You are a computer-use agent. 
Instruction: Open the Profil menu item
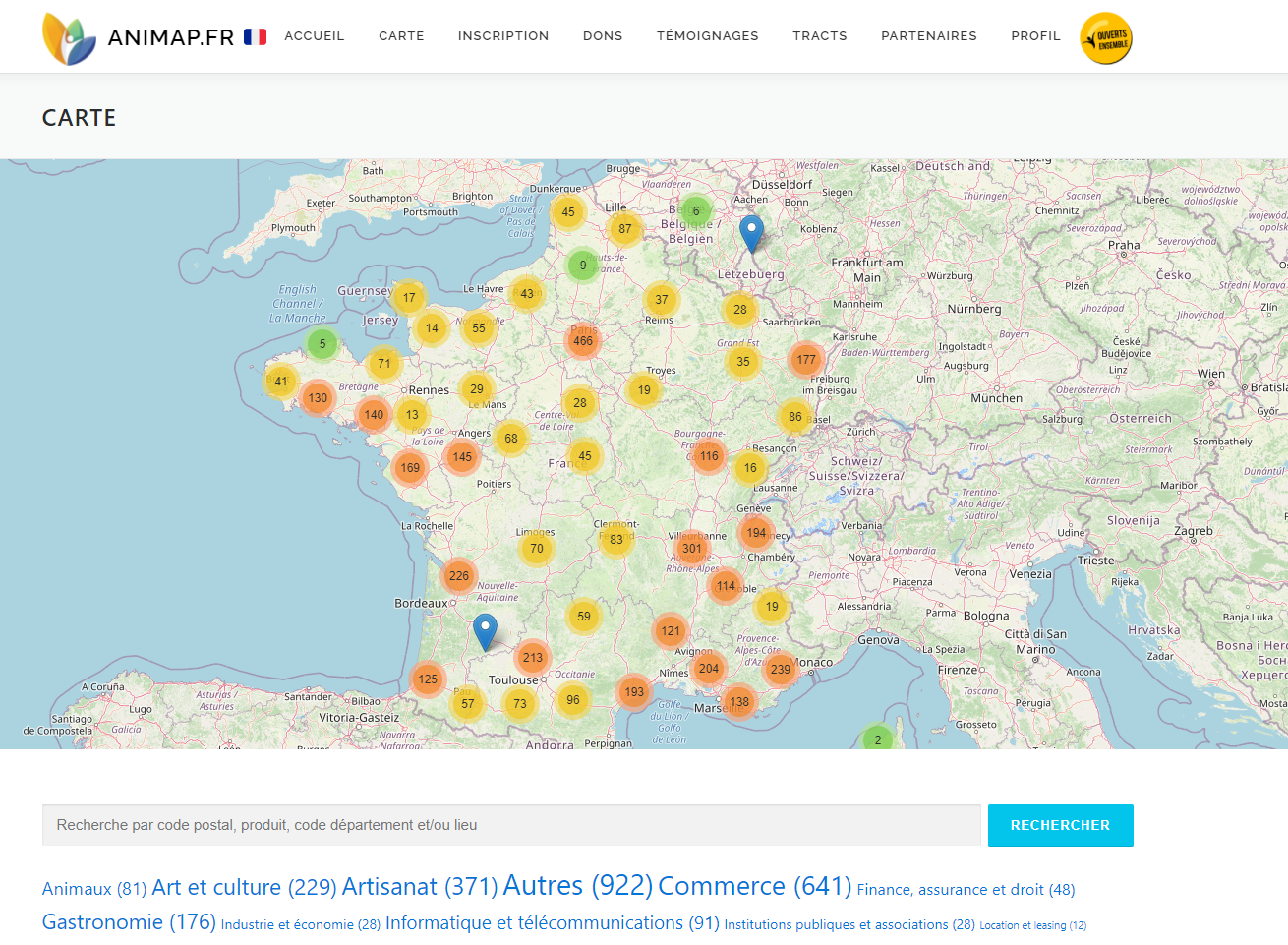[x=1036, y=36]
